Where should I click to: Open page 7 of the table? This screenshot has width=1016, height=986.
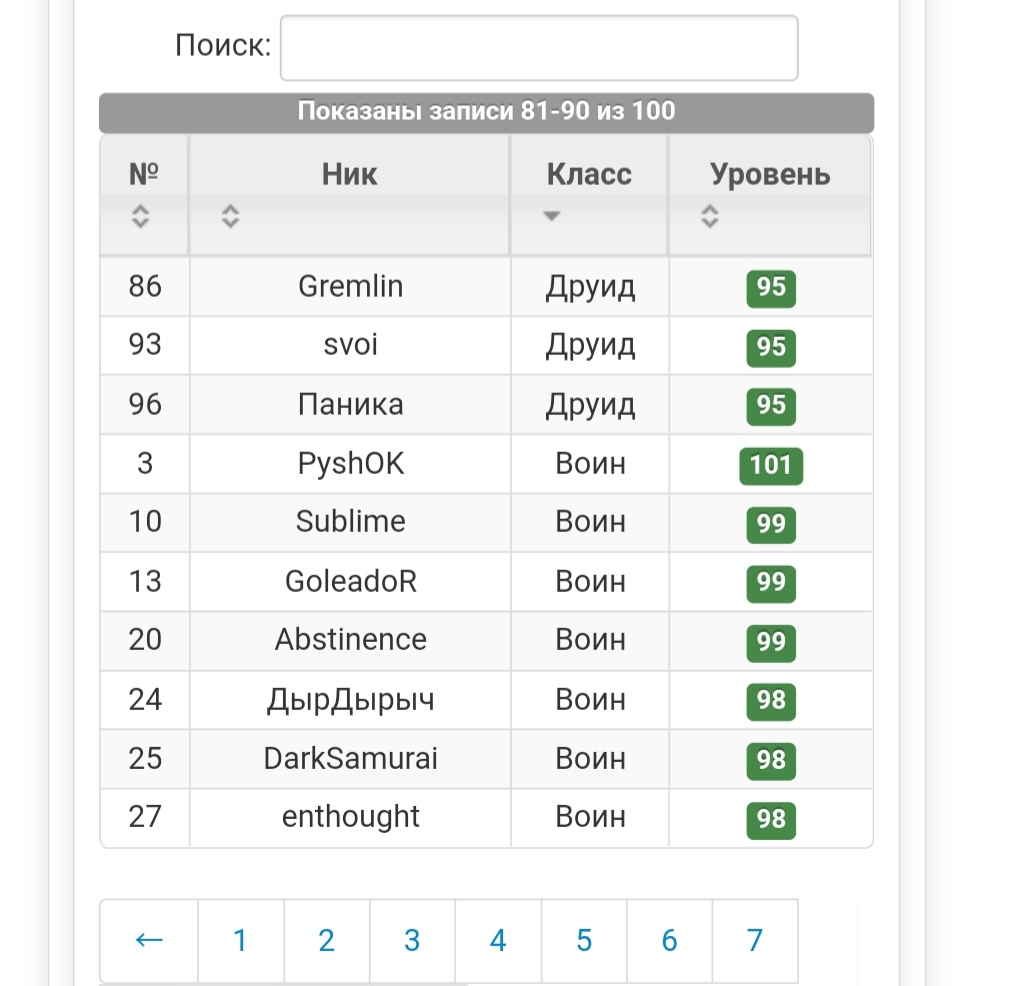click(x=755, y=940)
